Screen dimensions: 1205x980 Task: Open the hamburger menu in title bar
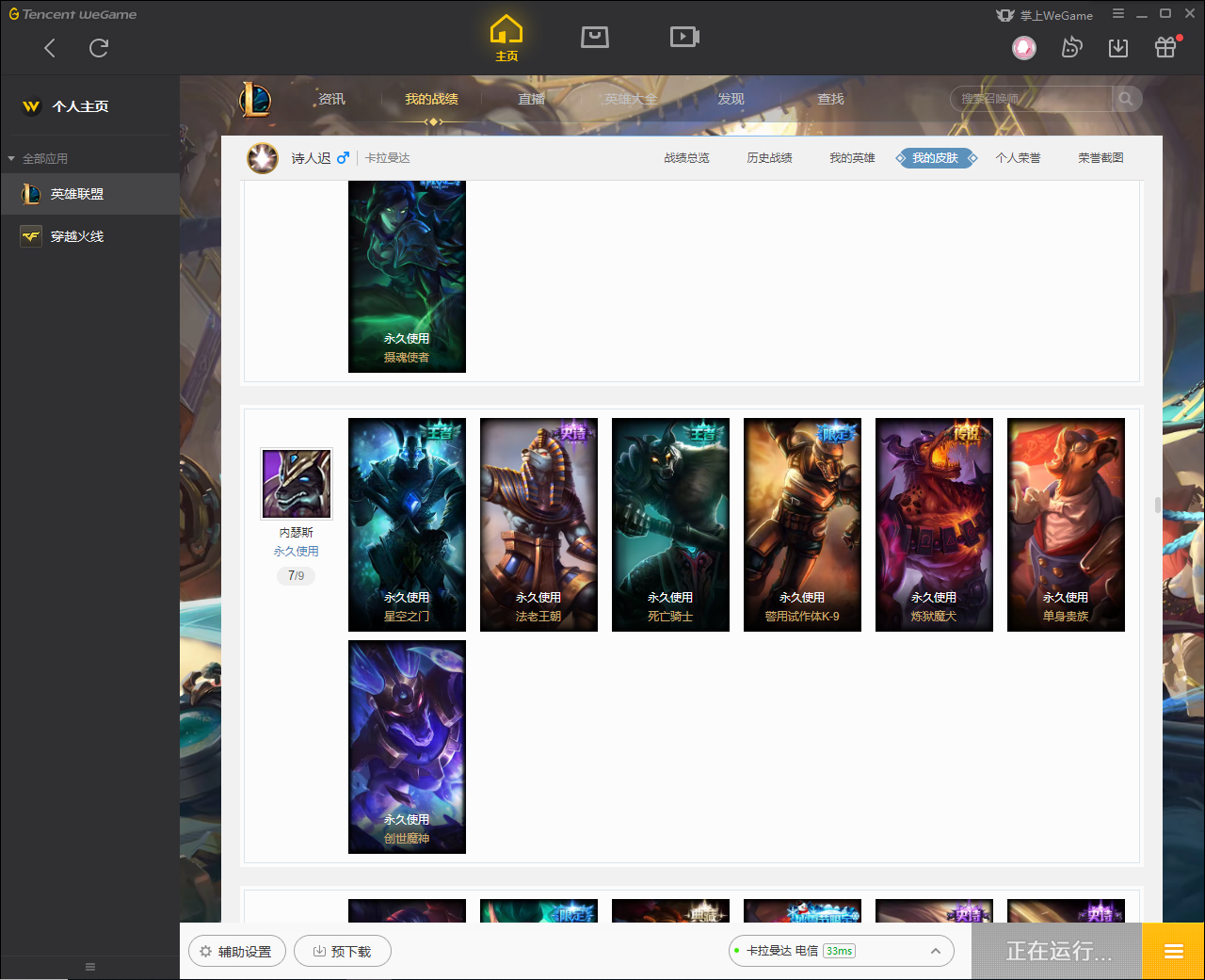tap(1118, 14)
